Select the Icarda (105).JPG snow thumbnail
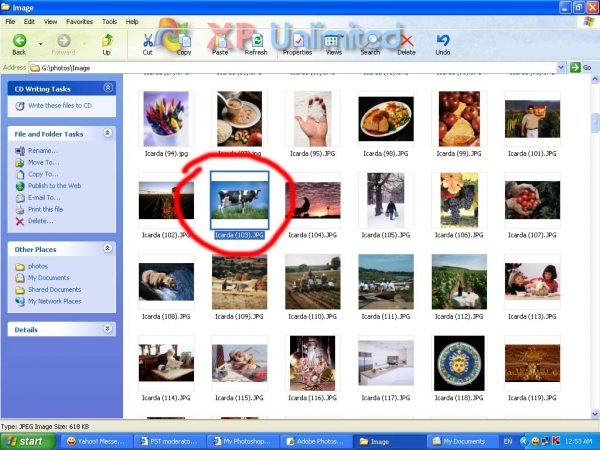600x450 pixels. click(x=386, y=200)
